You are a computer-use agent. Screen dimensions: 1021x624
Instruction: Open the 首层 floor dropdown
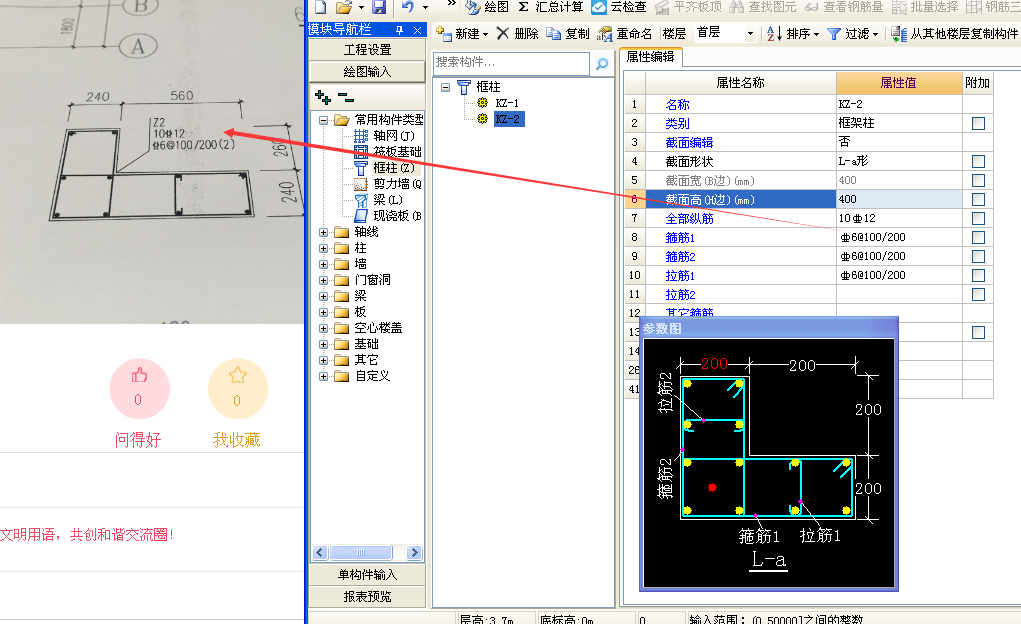coord(750,33)
